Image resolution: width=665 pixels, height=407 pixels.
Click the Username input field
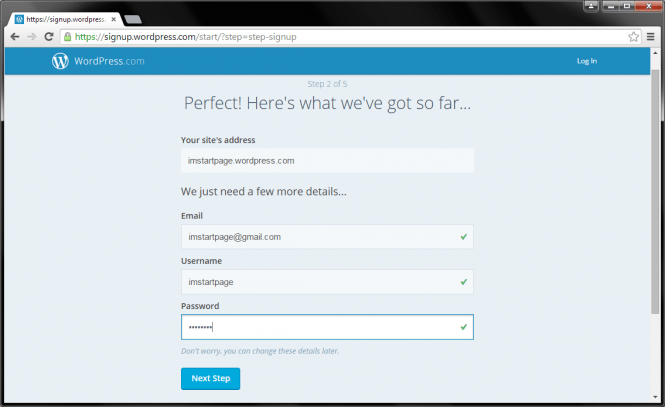click(x=327, y=282)
